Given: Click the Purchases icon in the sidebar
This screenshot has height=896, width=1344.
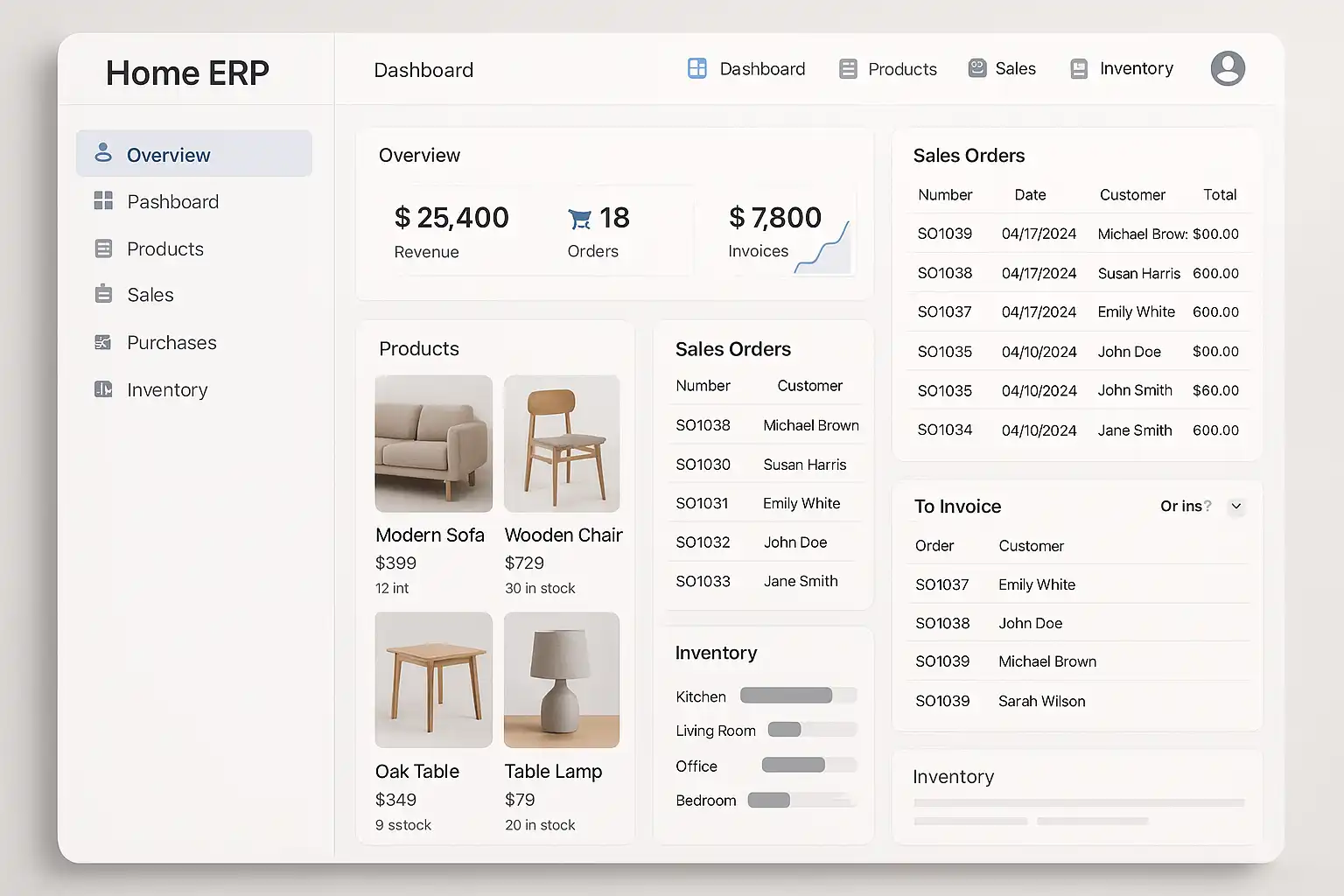Looking at the screenshot, I should click(103, 342).
